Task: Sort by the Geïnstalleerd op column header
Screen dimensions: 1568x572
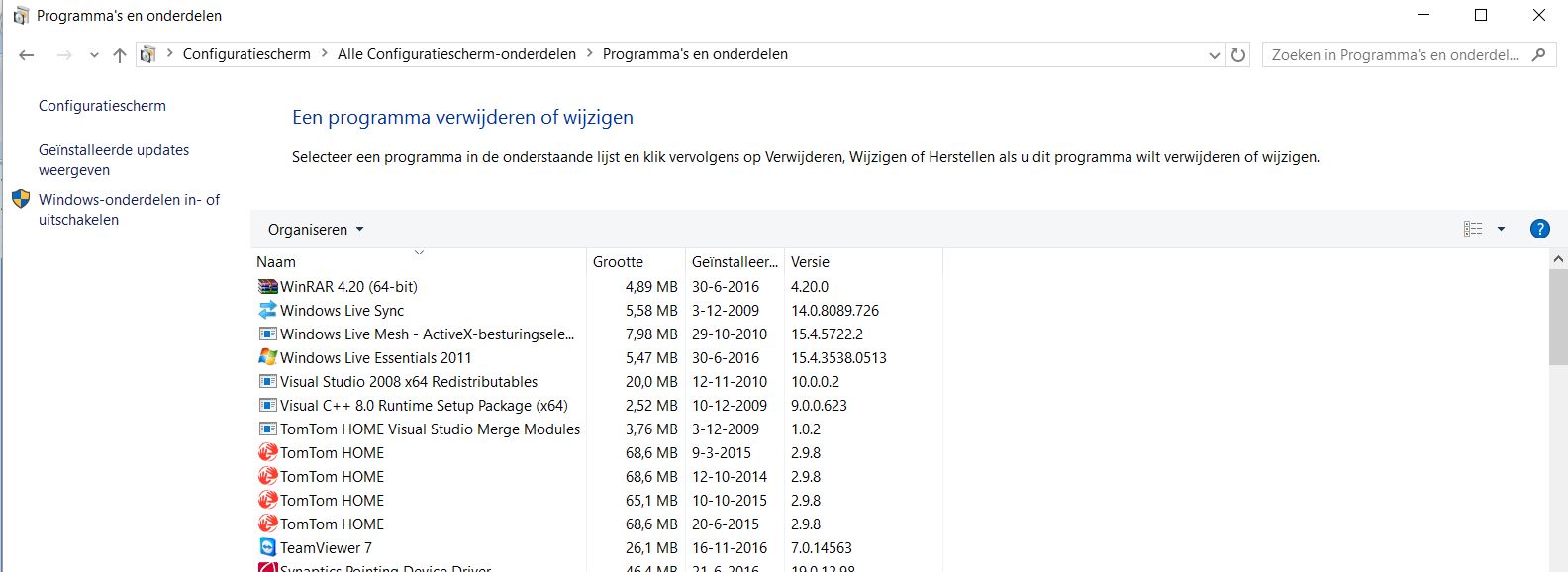Action: click(x=735, y=262)
